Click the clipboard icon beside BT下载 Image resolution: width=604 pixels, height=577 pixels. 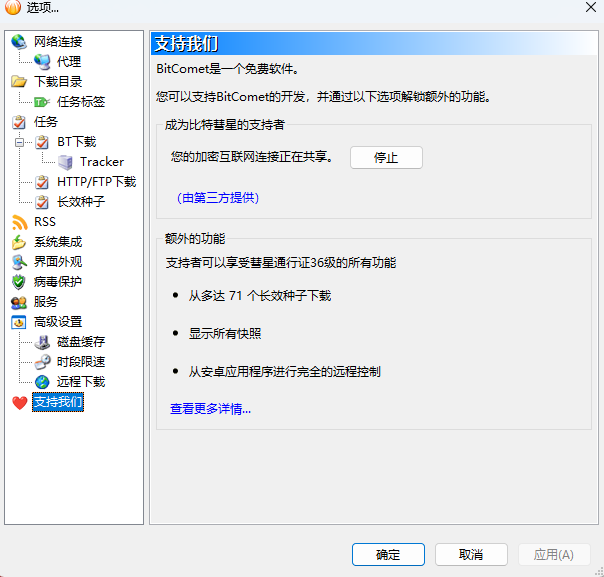tap(42, 142)
